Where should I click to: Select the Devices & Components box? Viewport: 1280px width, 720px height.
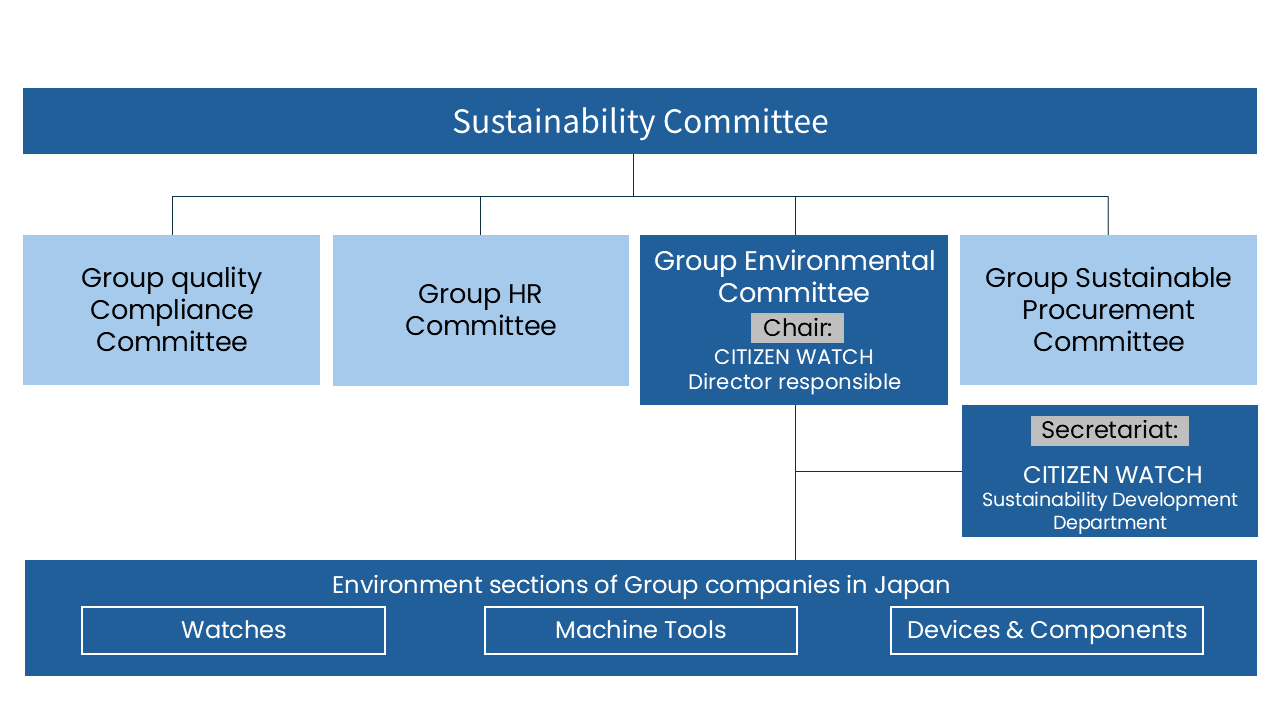[x=1047, y=630]
